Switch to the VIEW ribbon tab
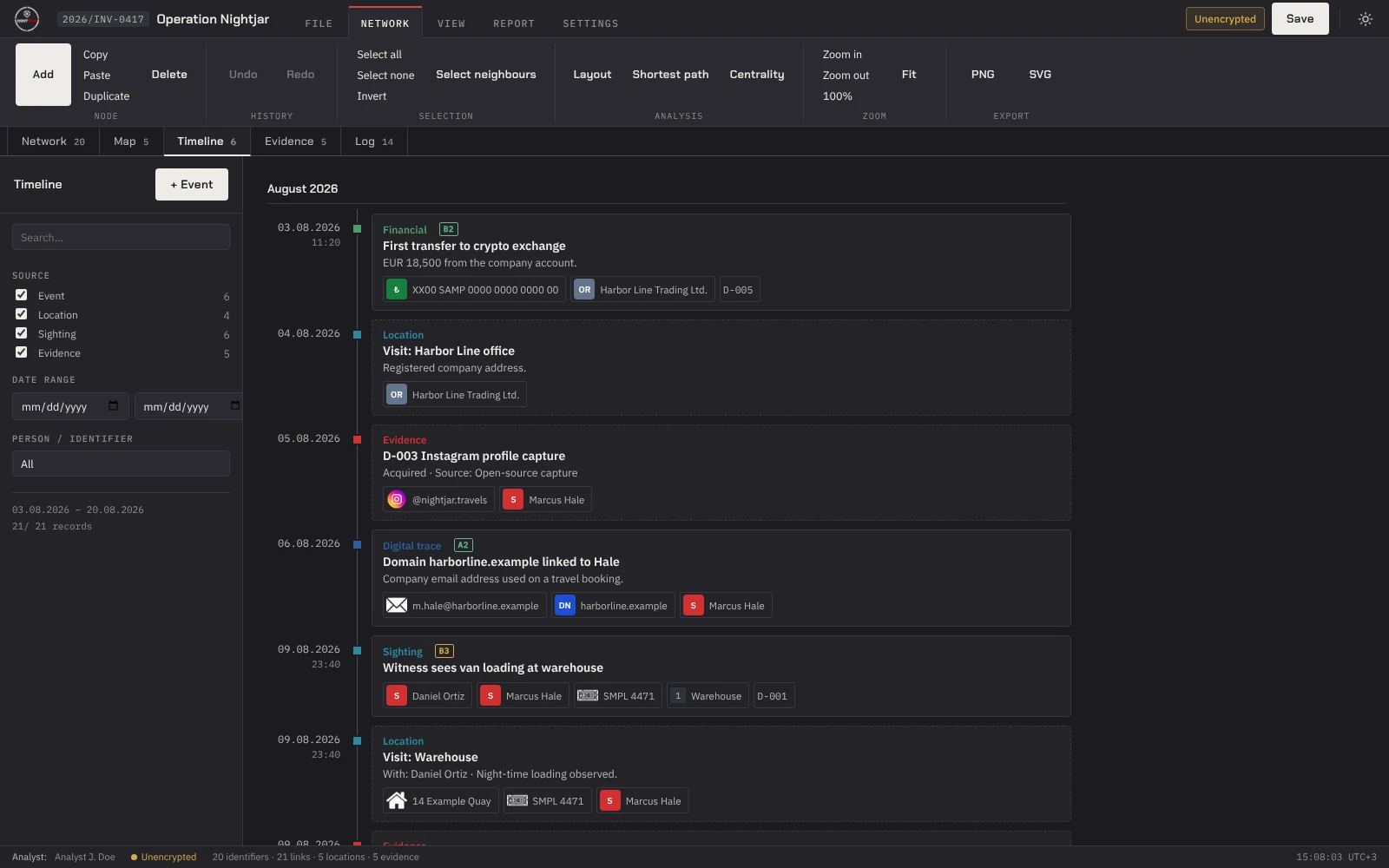The width and height of the screenshot is (1389, 868). coord(451,23)
